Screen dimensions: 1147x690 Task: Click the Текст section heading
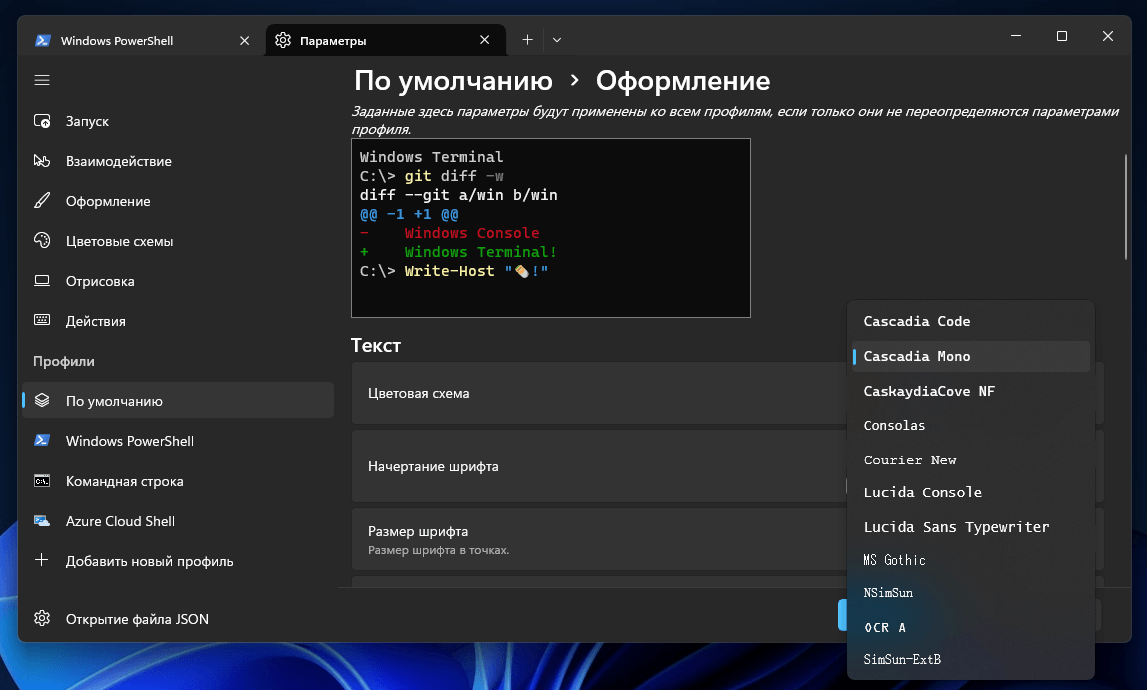pos(376,345)
